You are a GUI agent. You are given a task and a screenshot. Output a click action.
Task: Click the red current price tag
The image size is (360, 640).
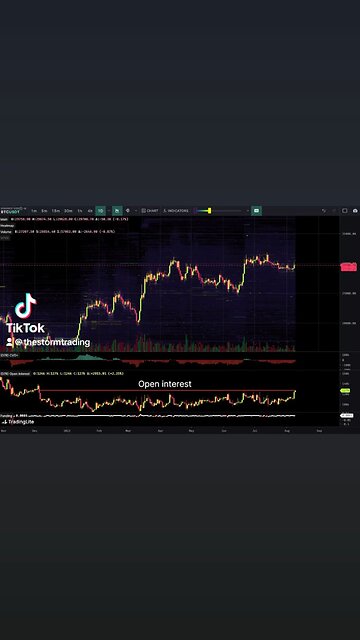(x=348, y=267)
